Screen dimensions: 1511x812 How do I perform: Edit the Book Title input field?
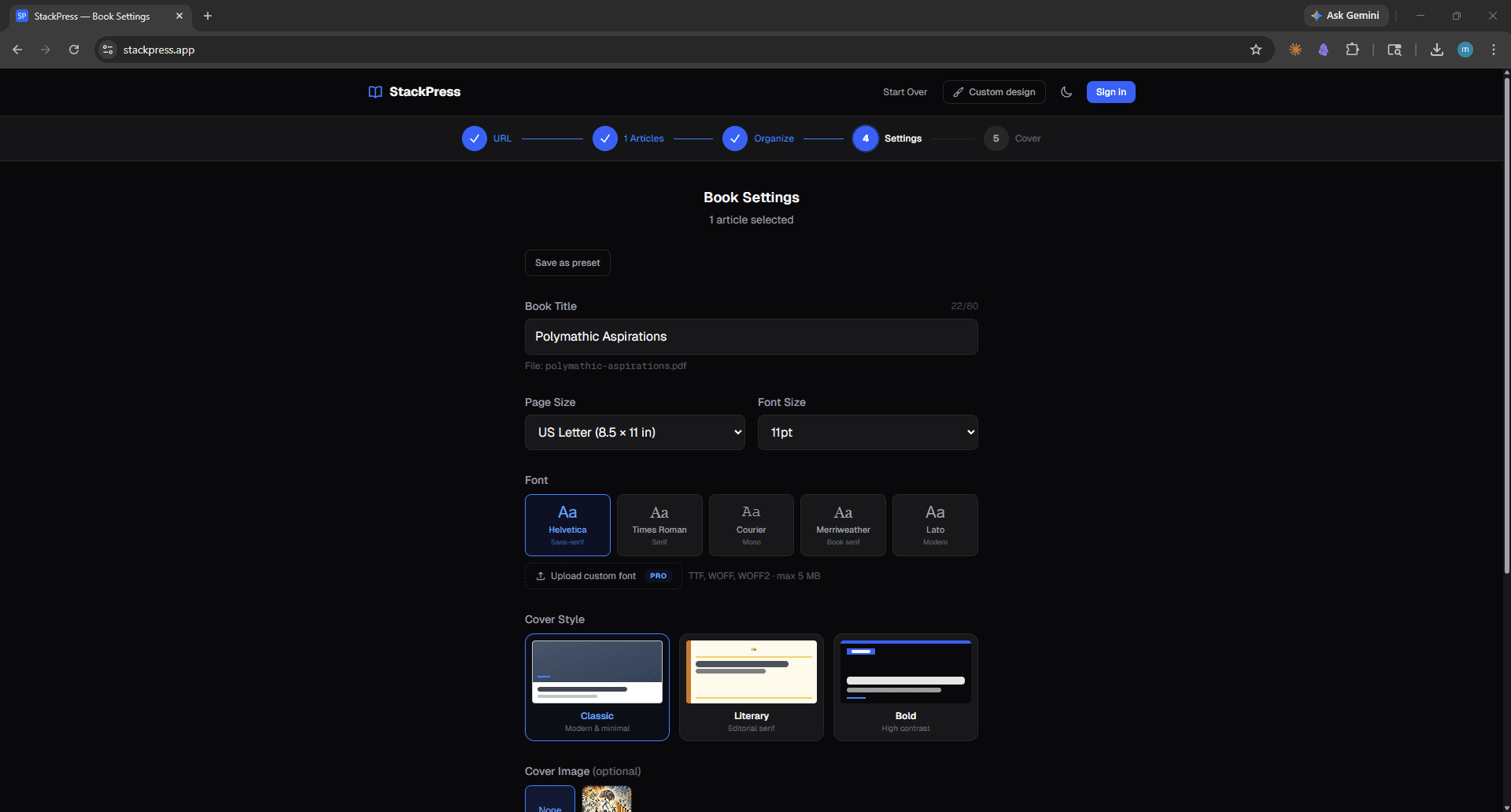pyautogui.click(x=752, y=337)
